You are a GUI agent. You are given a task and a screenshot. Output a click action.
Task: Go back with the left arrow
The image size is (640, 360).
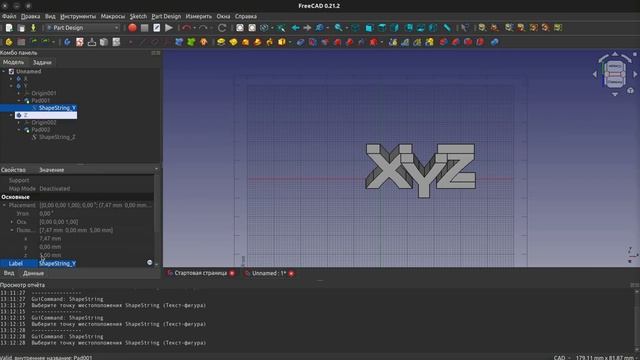click(296, 28)
